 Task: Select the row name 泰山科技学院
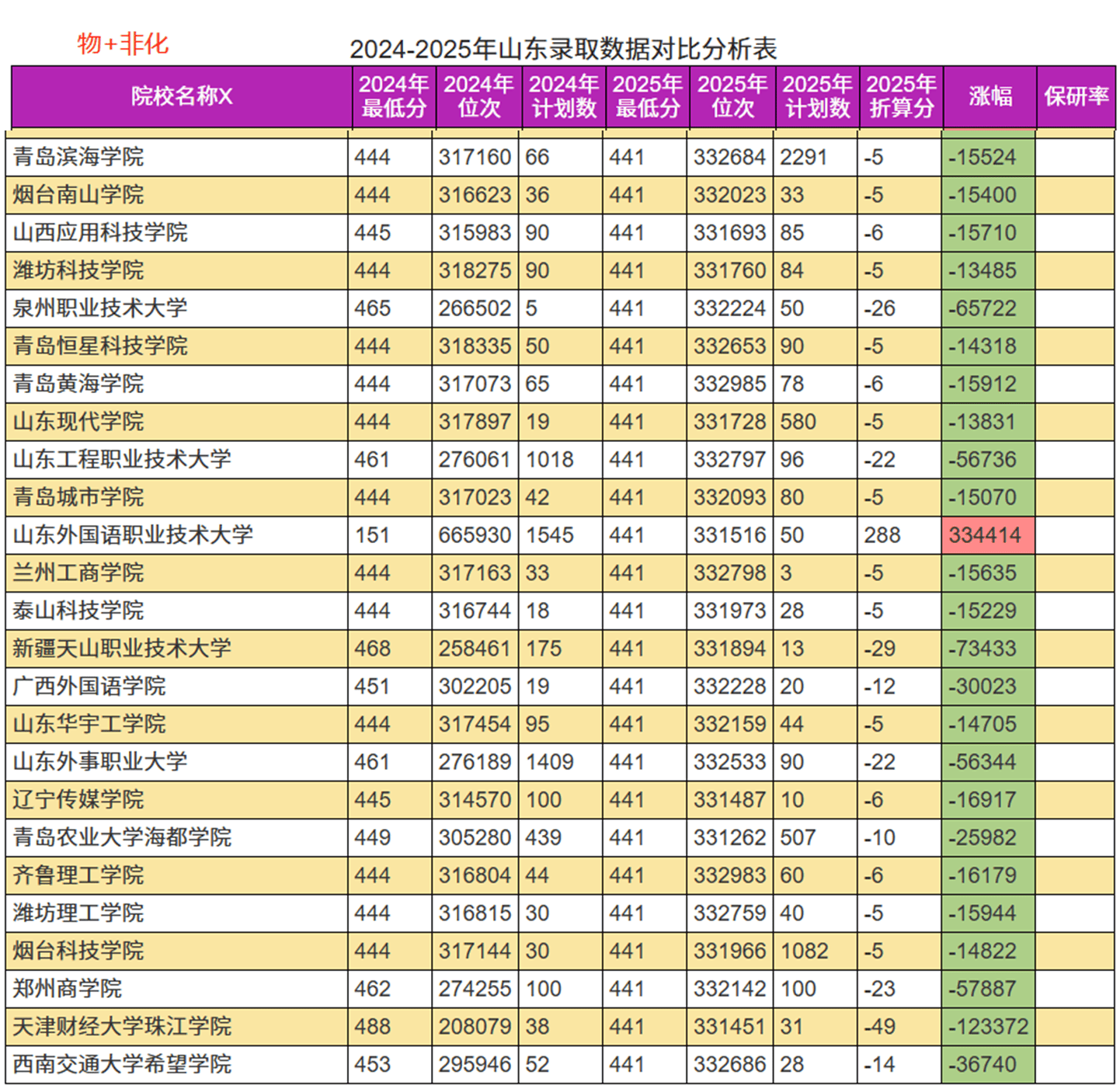coord(78,611)
